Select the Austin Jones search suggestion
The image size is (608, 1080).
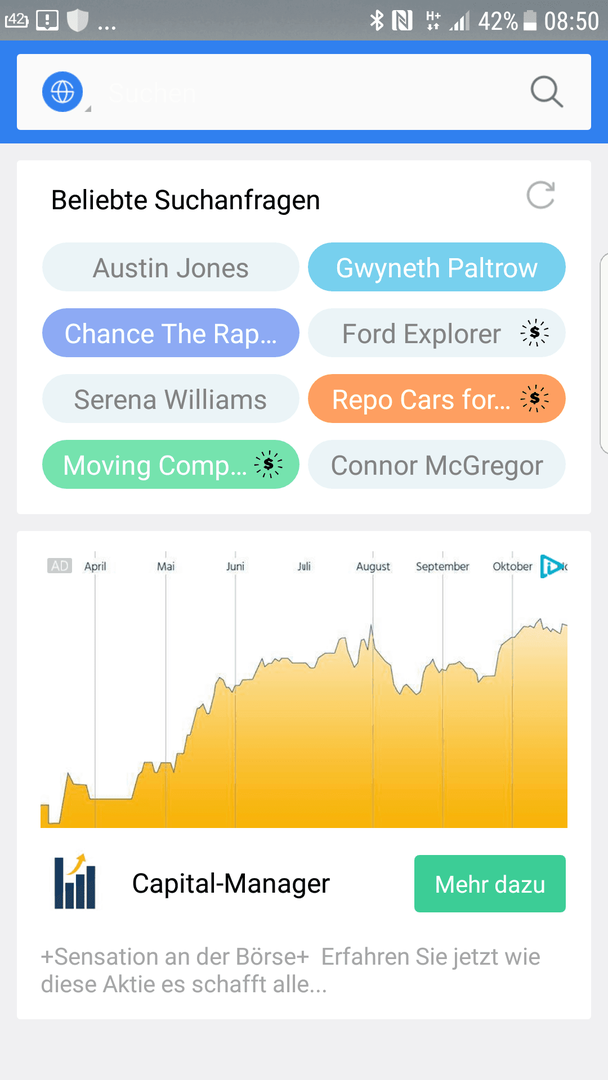[171, 267]
